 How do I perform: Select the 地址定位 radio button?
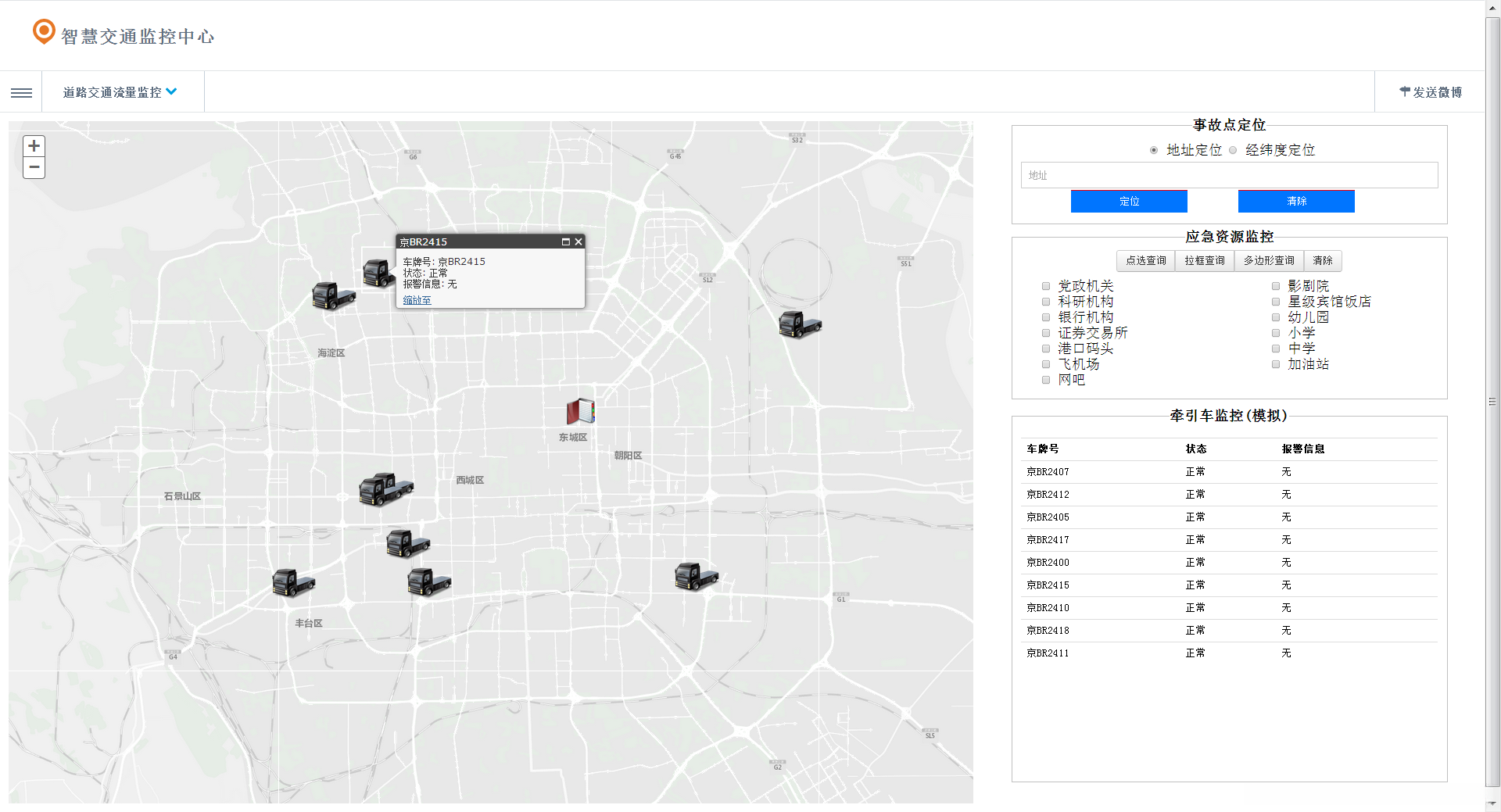tap(1154, 150)
